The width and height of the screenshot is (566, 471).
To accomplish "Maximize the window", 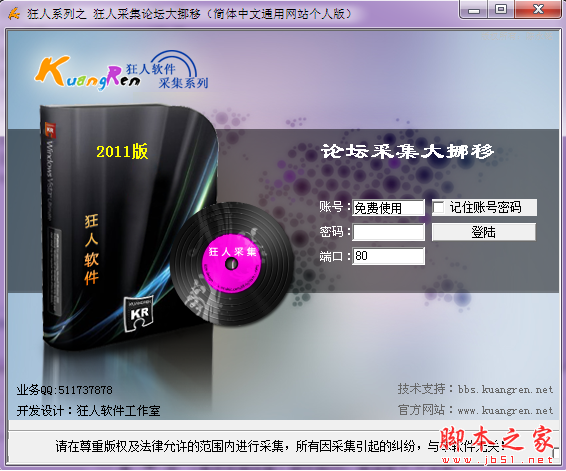I will [x=501, y=9].
